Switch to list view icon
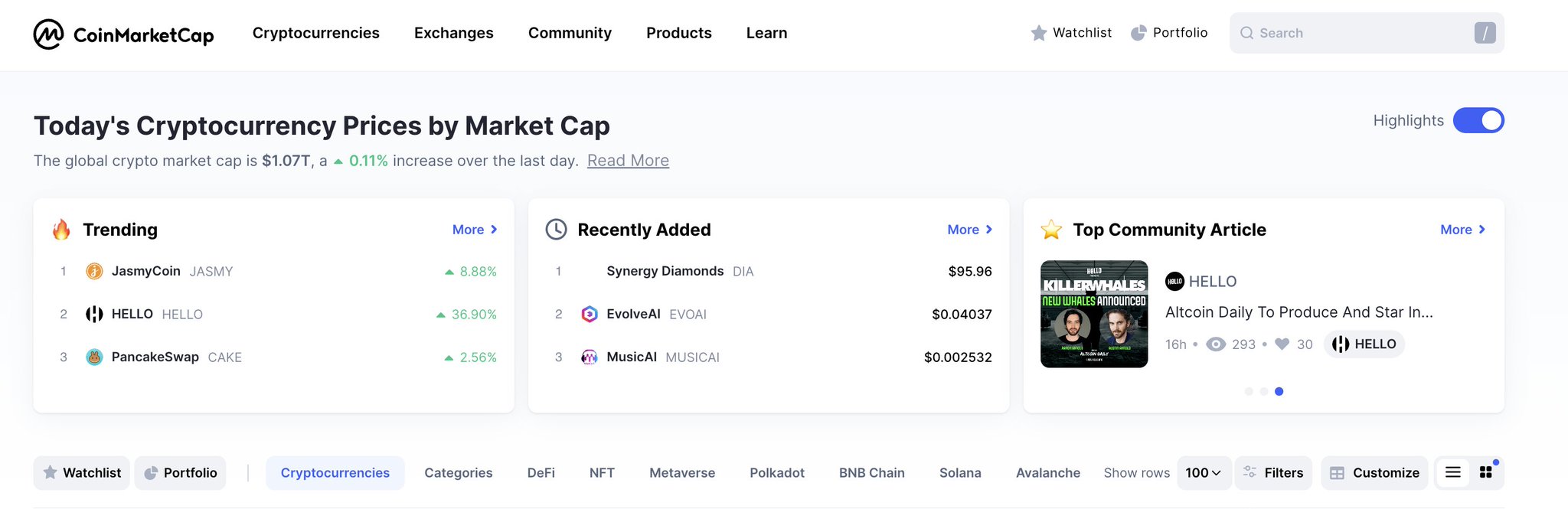Screen dimensions: 1568x509 coord(1452,472)
